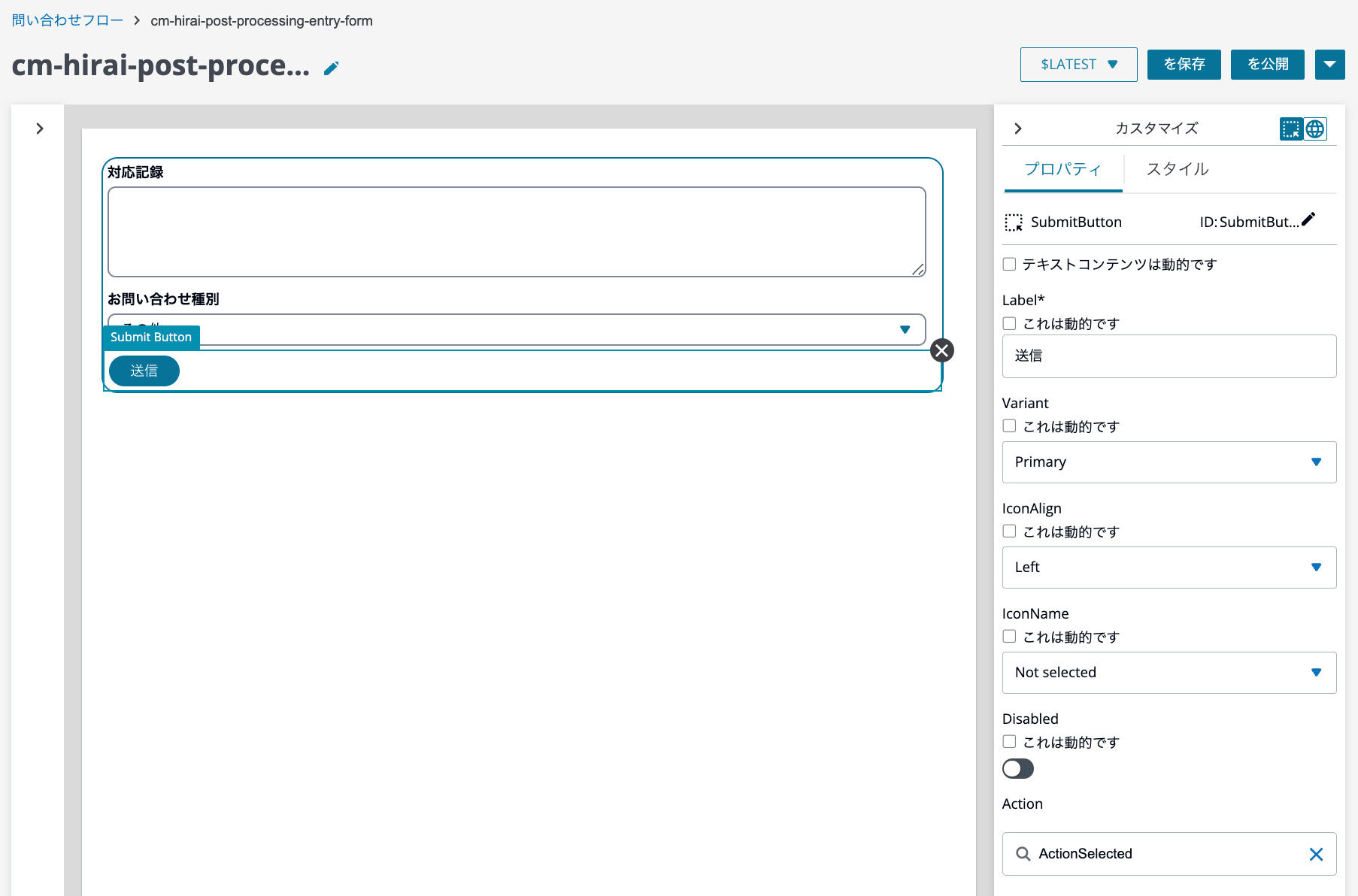Click the dashed SubmitButton component icon
The height and width of the screenshot is (896, 1358).
point(1014,222)
